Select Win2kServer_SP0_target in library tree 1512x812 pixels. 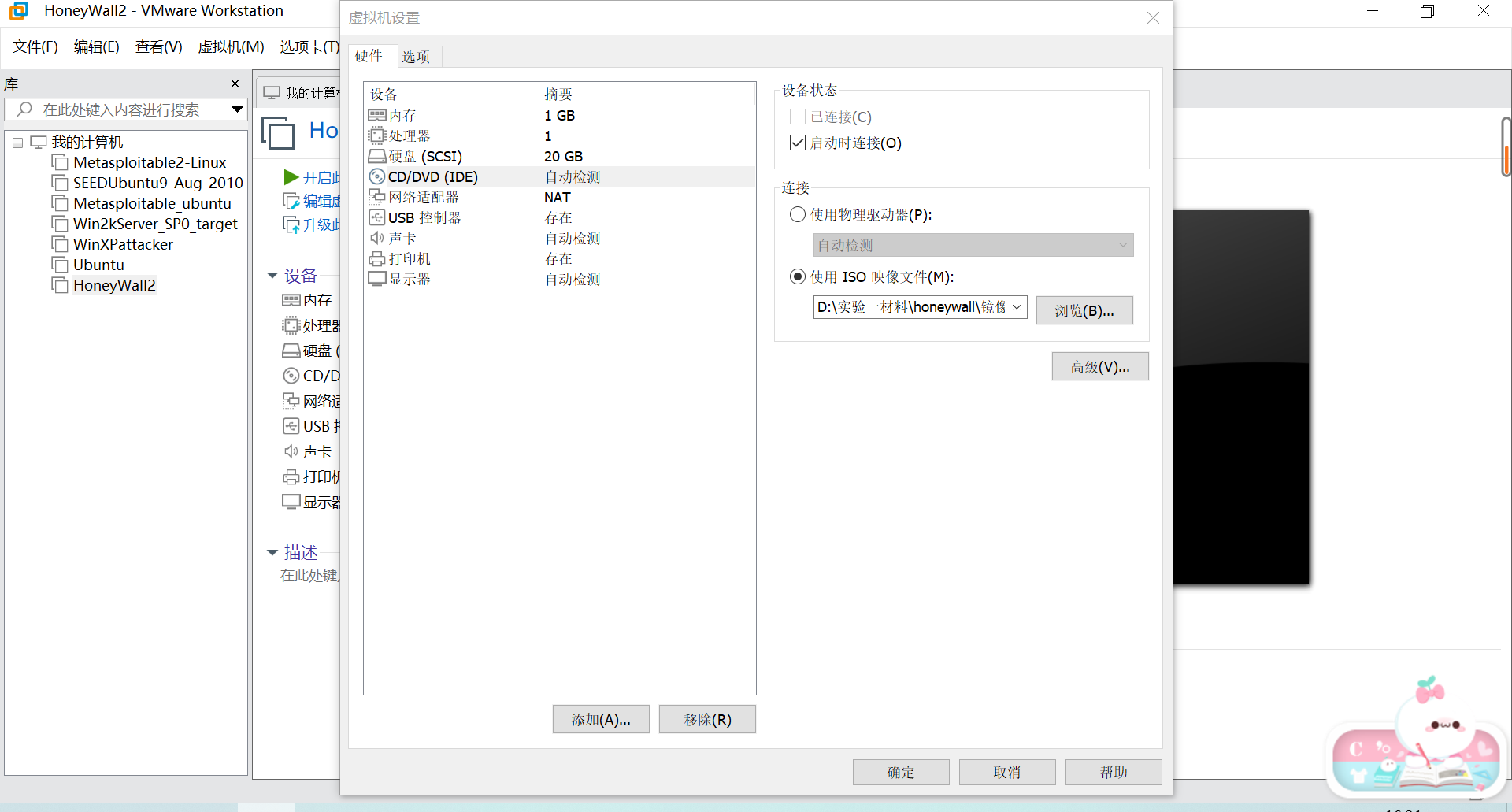coord(155,224)
